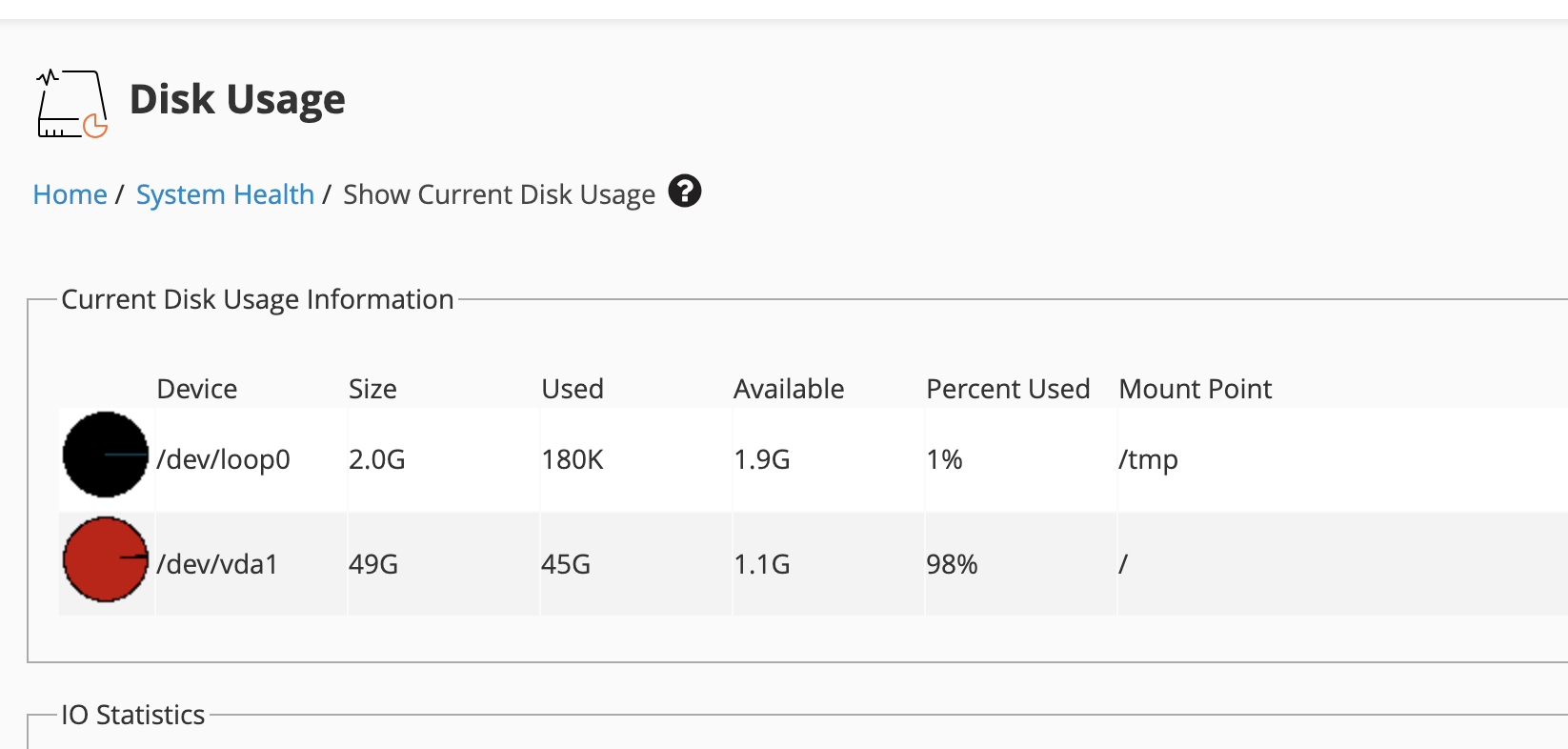Click the Device column header
This screenshot has width=1568, height=749.
coord(197,389)
